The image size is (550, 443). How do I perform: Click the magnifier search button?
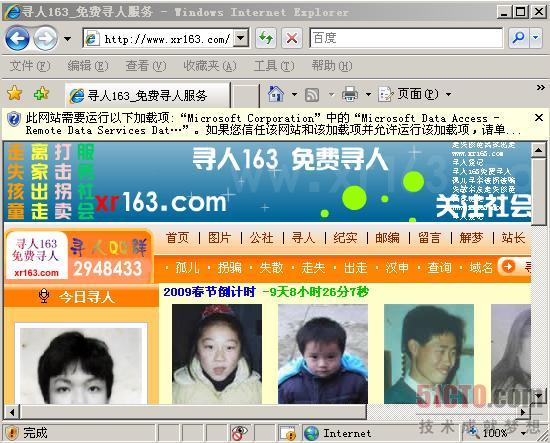518,38
